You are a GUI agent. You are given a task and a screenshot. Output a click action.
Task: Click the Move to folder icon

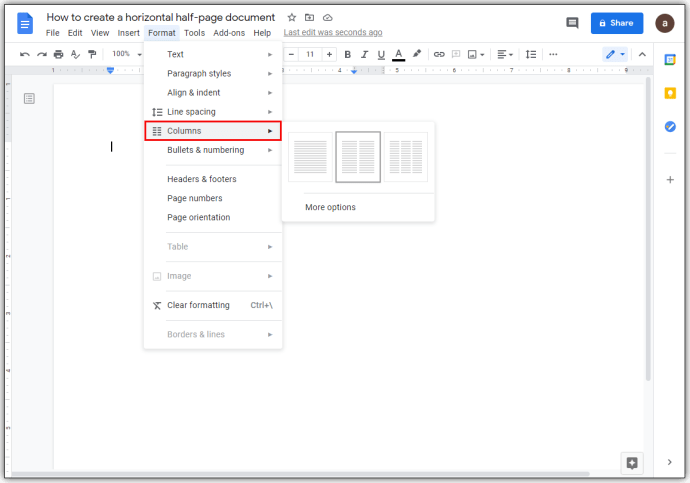[309, 18]
